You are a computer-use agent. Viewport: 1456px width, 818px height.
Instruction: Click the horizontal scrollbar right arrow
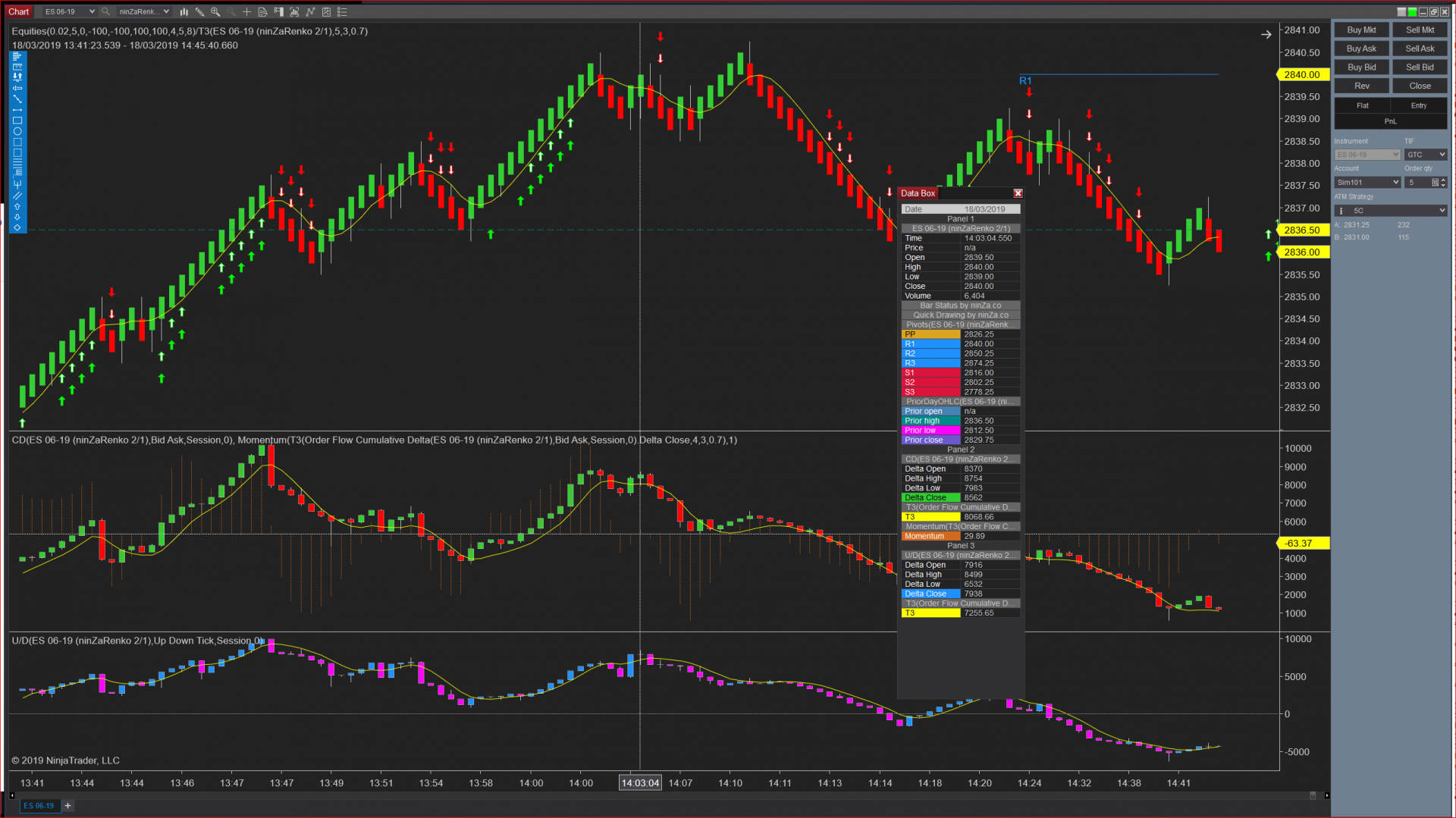(x=1326, y=795)
